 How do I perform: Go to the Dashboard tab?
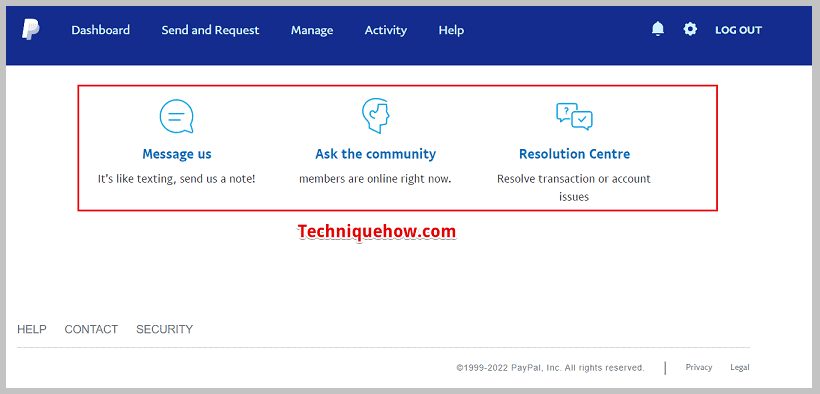pos(100,30)
